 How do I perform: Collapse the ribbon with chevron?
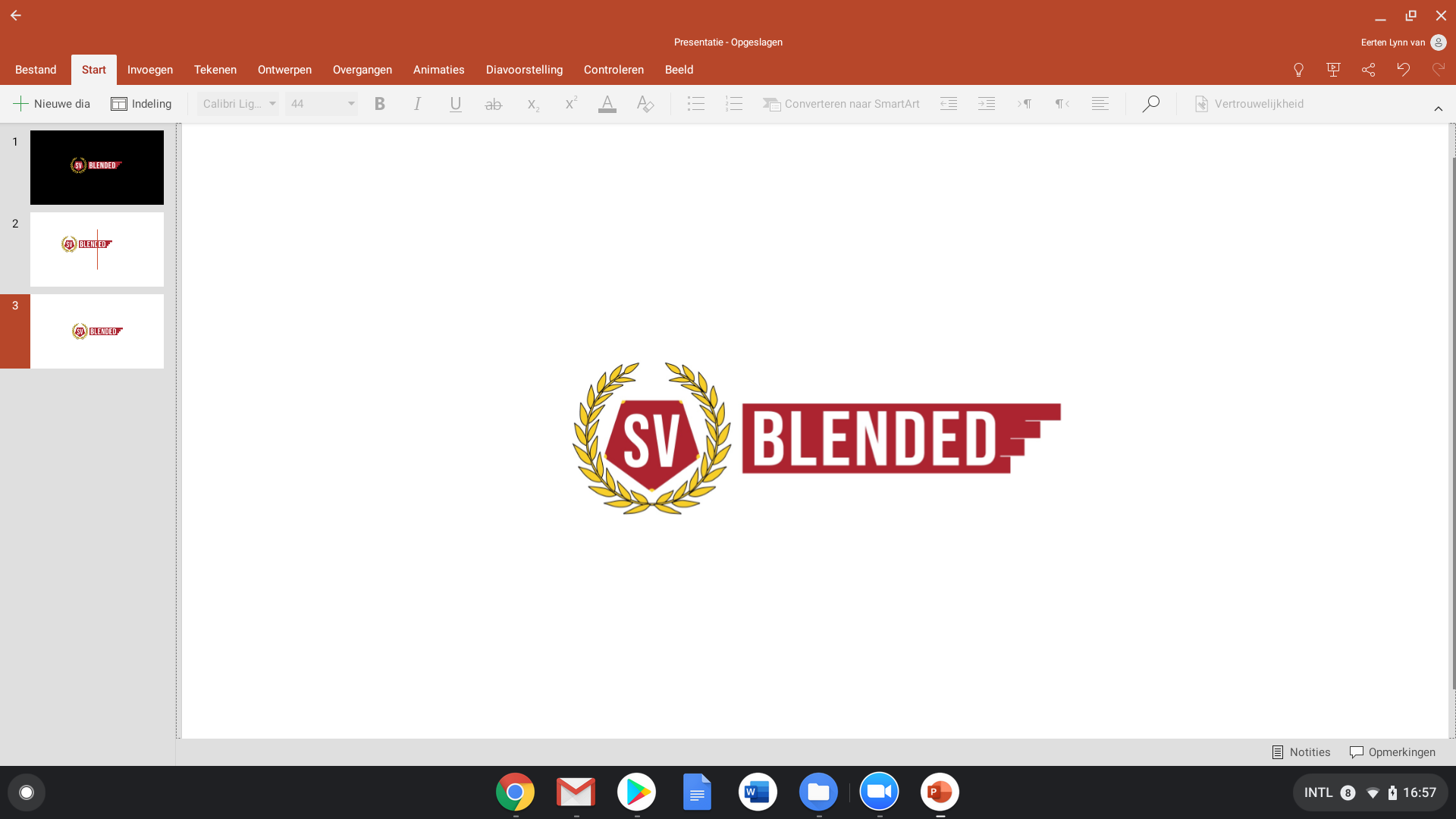click(x=1438, y=108)
